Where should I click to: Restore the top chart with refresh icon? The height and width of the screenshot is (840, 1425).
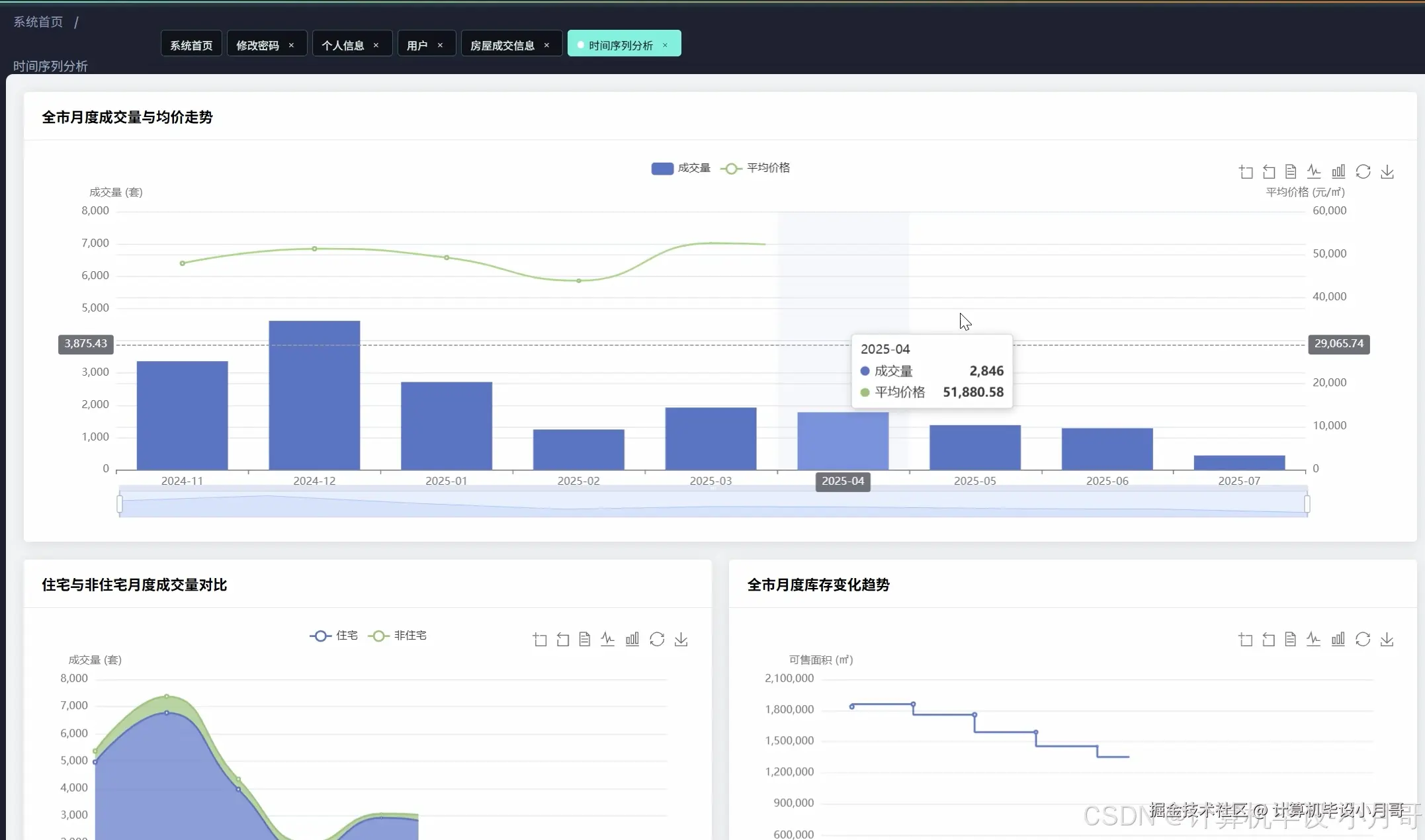point(1363,172)
